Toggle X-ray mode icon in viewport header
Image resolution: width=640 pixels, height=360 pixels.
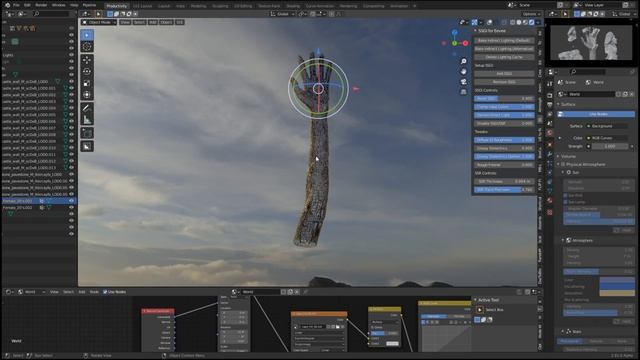click(x=504, y=22)
